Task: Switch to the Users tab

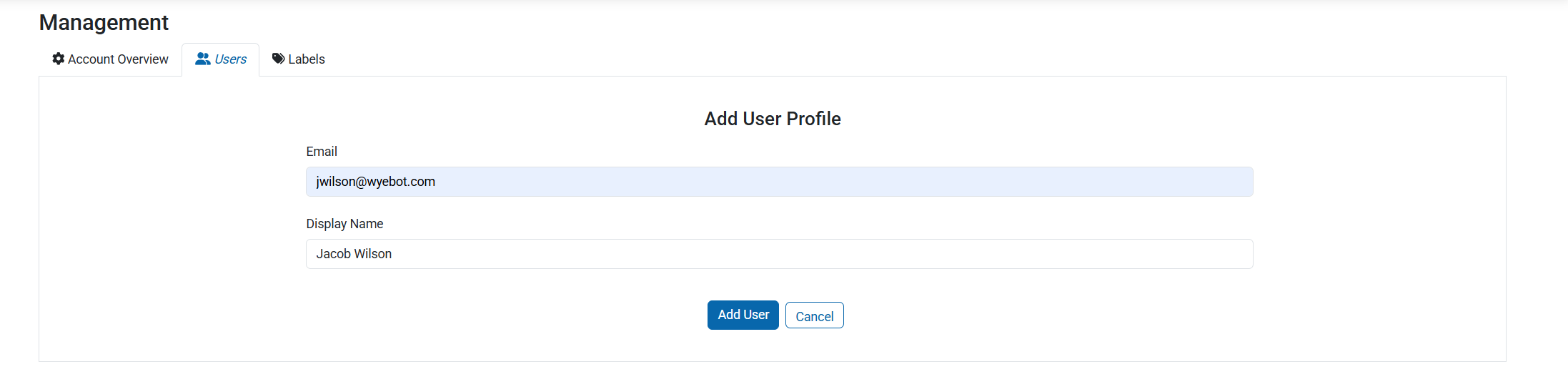Action: (x=220, y=59)
